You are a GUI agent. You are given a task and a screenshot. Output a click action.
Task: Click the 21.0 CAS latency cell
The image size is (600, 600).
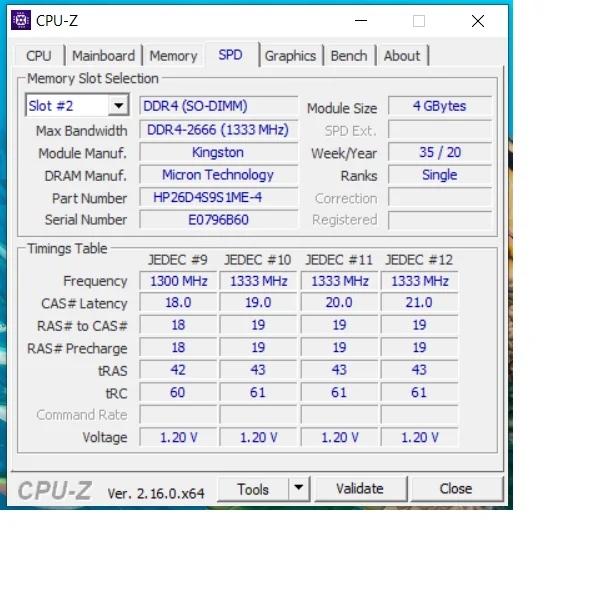419,303
